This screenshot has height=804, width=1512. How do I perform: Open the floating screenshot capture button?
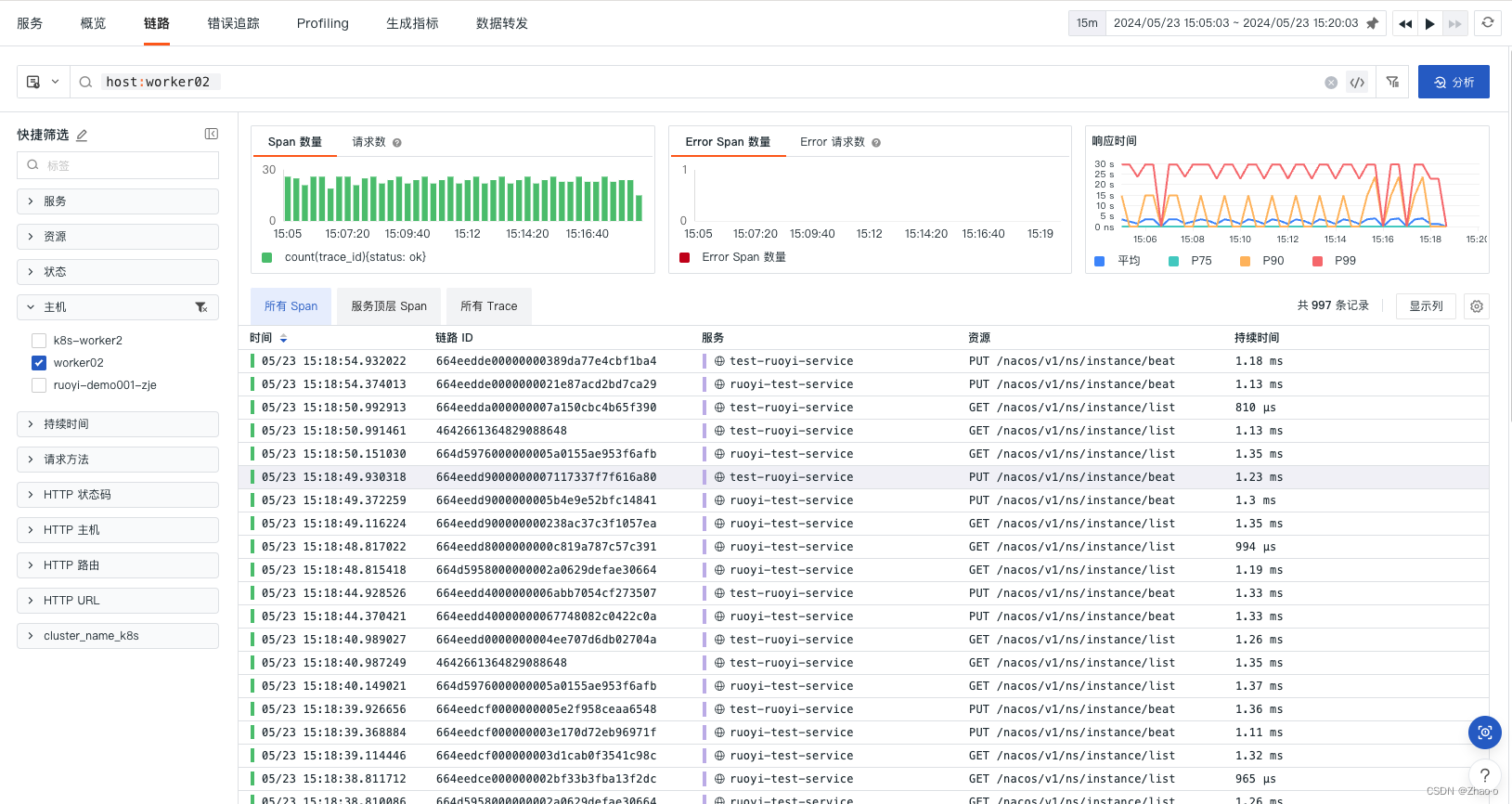(1485, 733)
